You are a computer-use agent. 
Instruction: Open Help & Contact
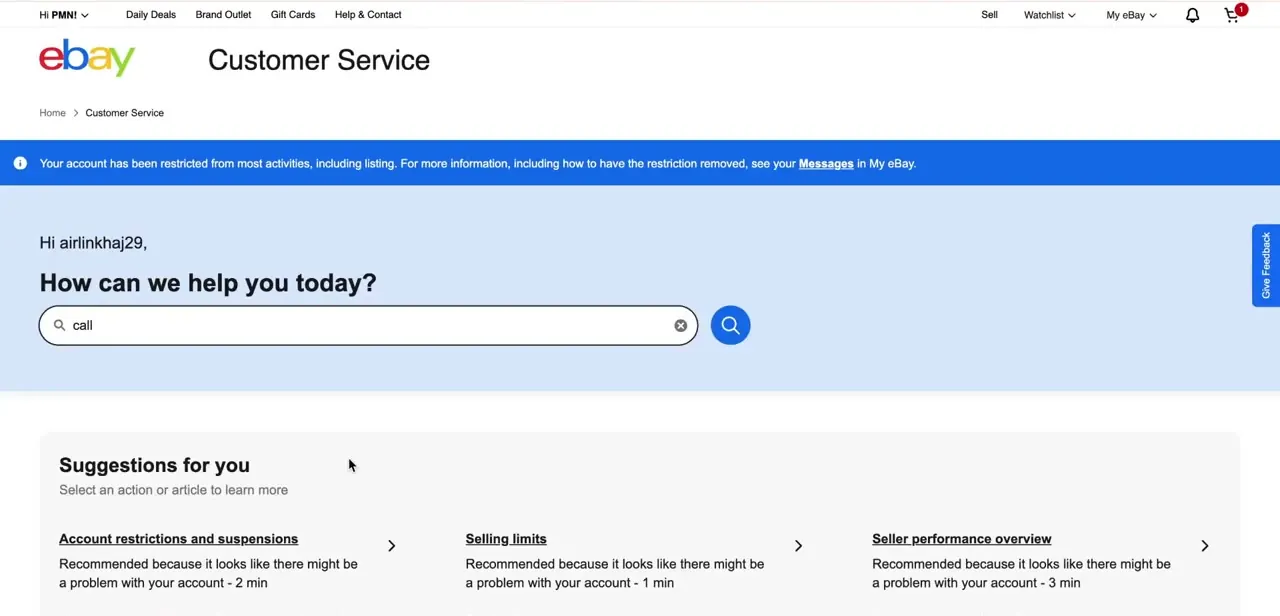pos(368,15)
